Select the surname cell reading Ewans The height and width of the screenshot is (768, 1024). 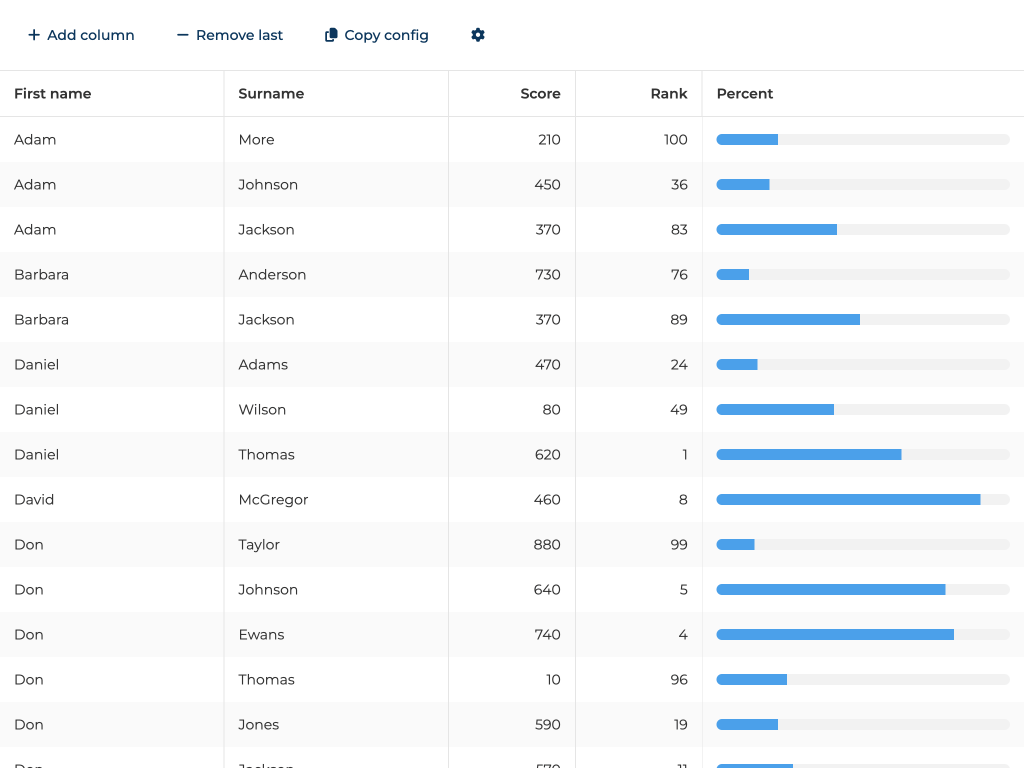[x=261, y=635]
